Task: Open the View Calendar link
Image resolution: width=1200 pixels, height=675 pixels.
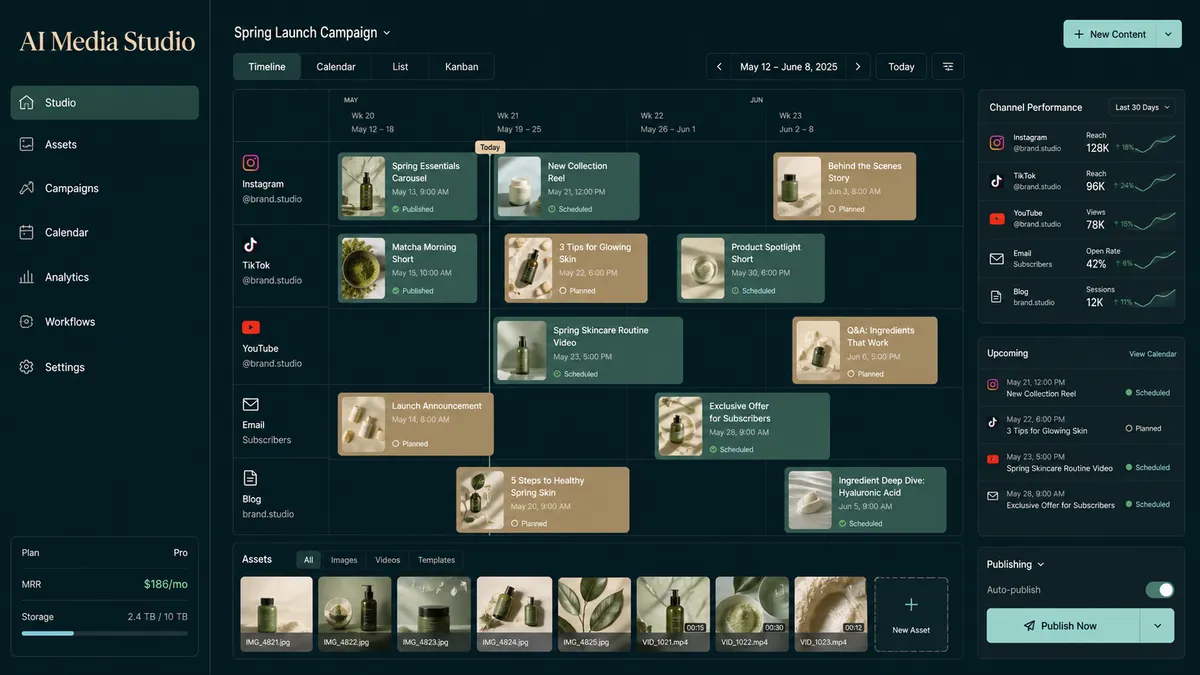Action: pos(1153,354)
